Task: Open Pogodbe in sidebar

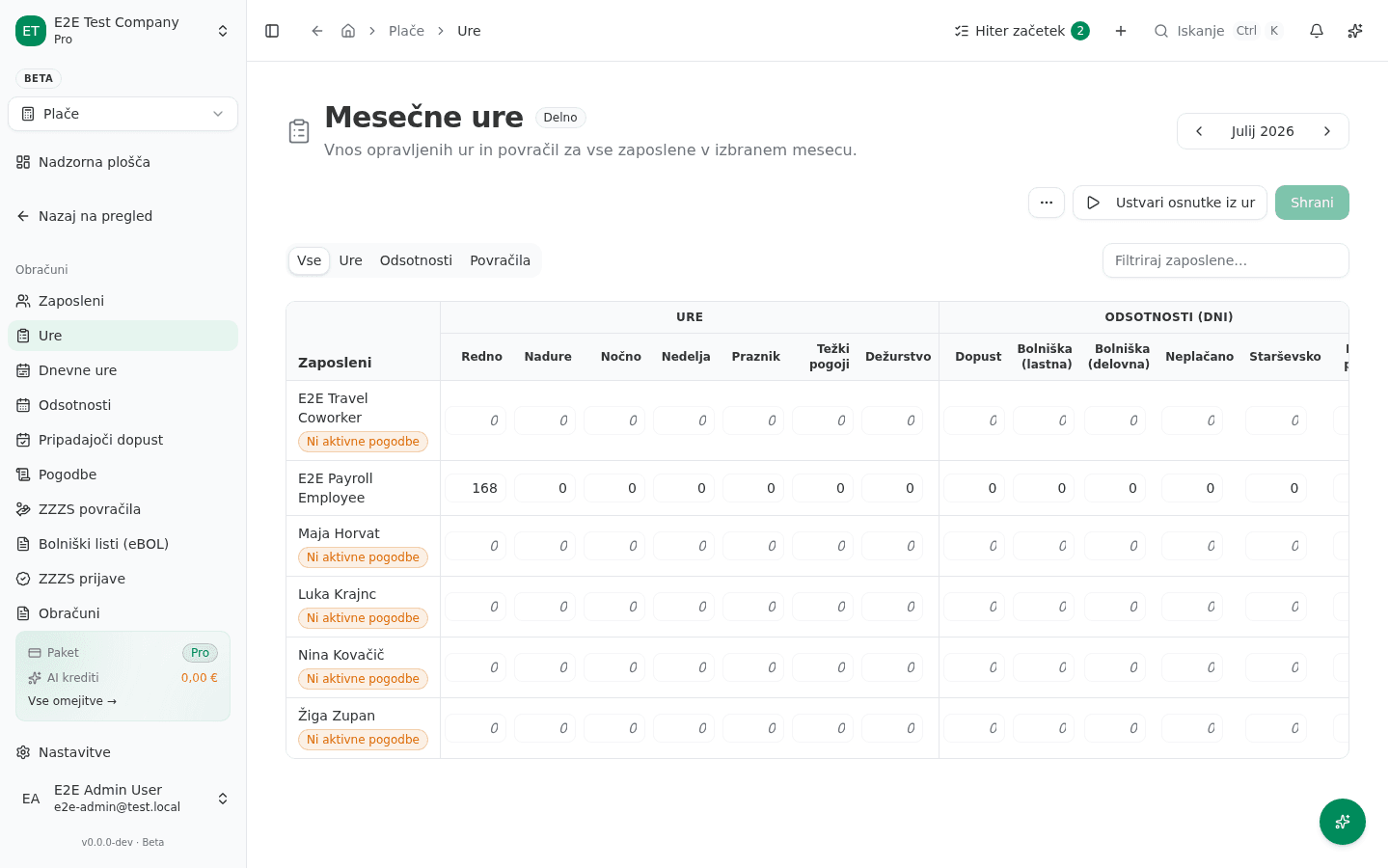Action: [123, 475]
